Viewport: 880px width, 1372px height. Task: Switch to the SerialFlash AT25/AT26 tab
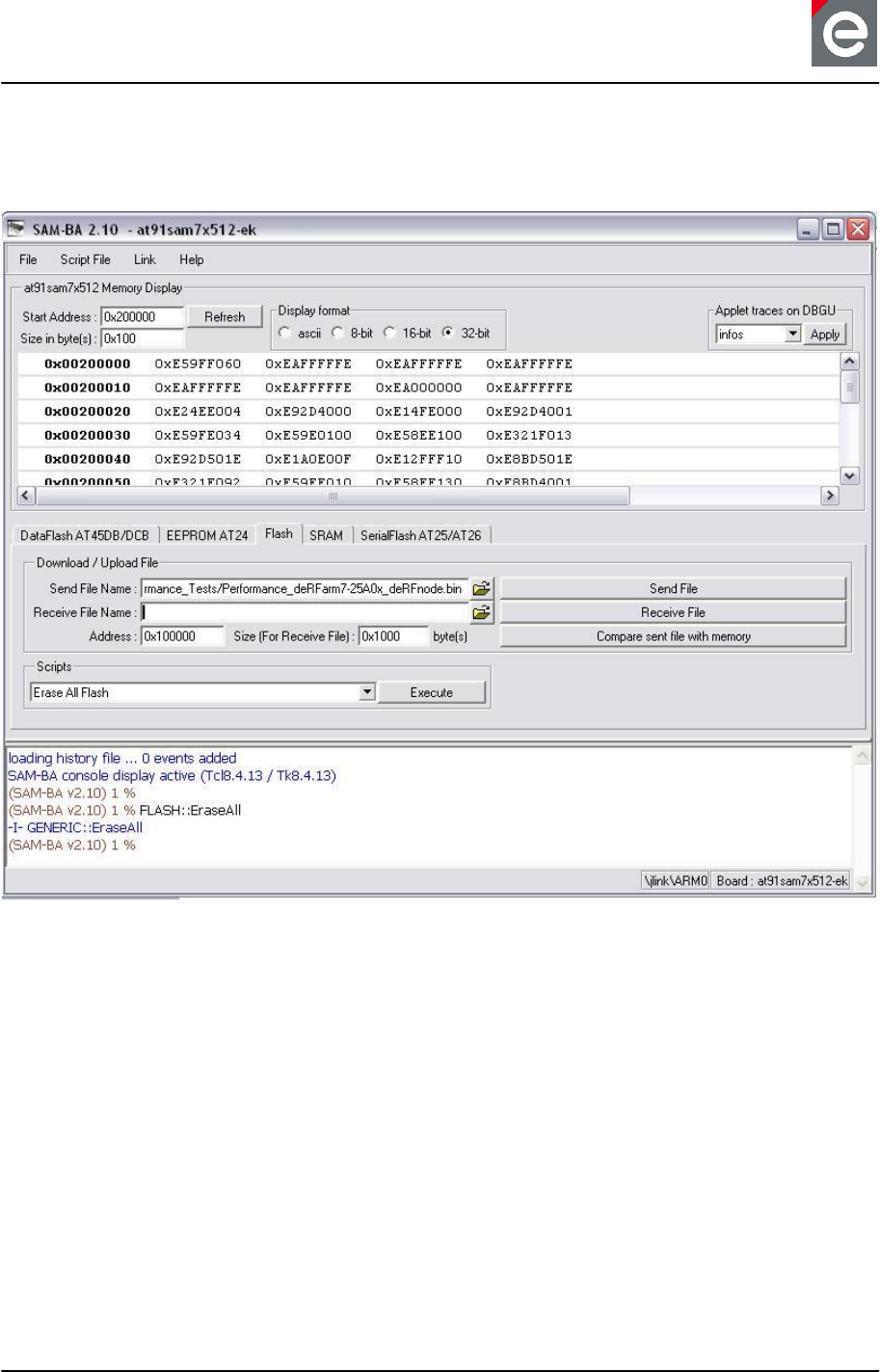(x=421, y=535)
